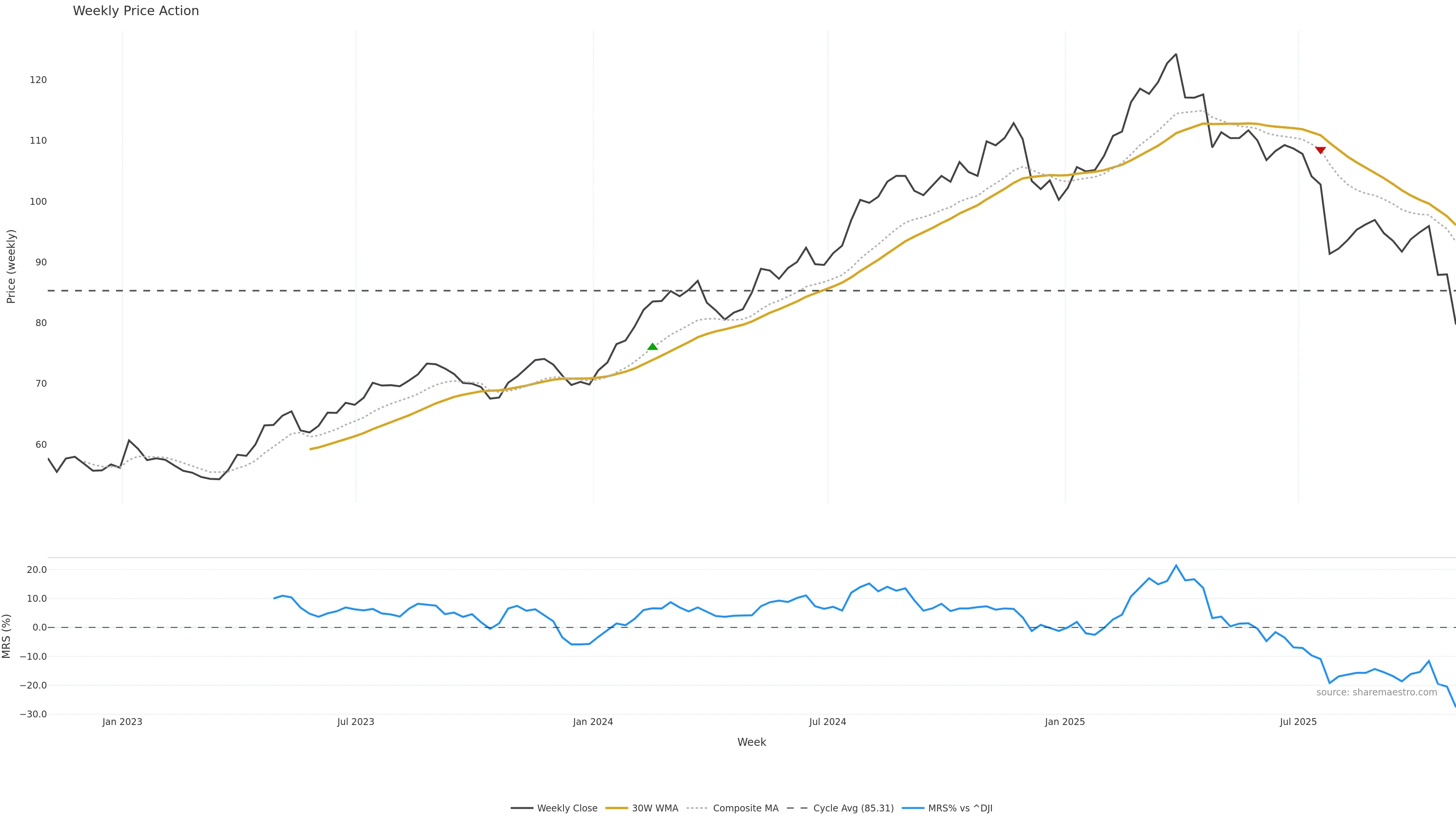Screen dimensions: 1456x819
Task: Click the Price (weekly) y-axis title
Action: [11, 266]
